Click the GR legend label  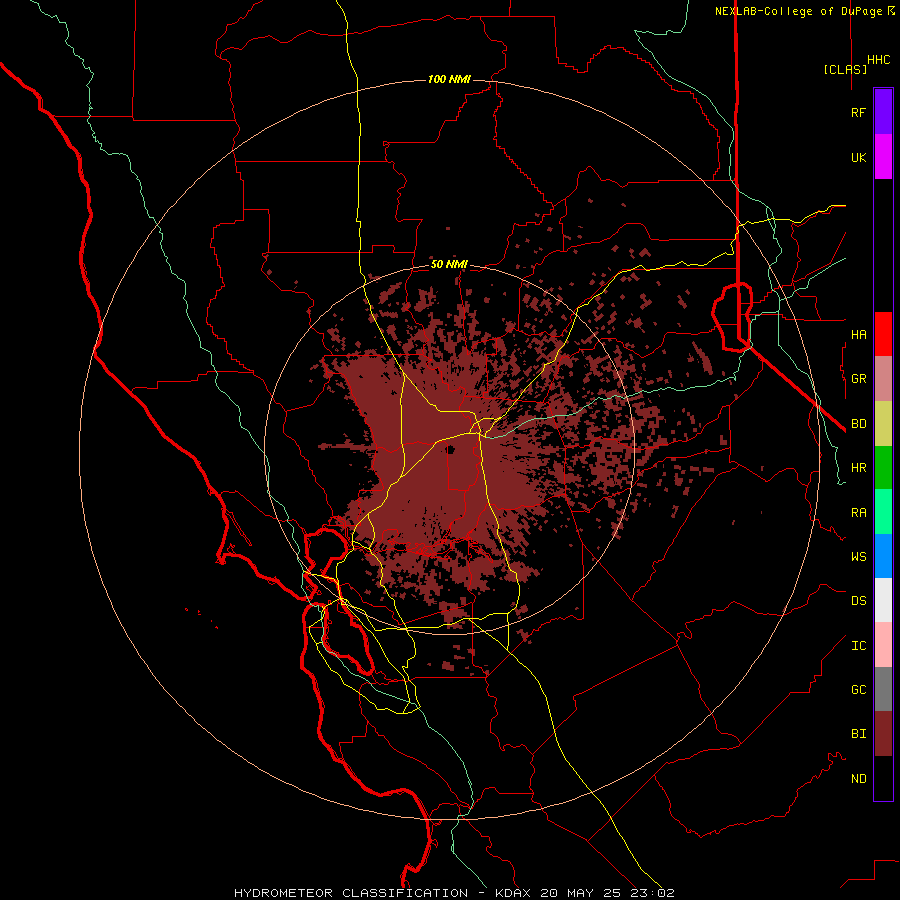[x=858, y=379]
